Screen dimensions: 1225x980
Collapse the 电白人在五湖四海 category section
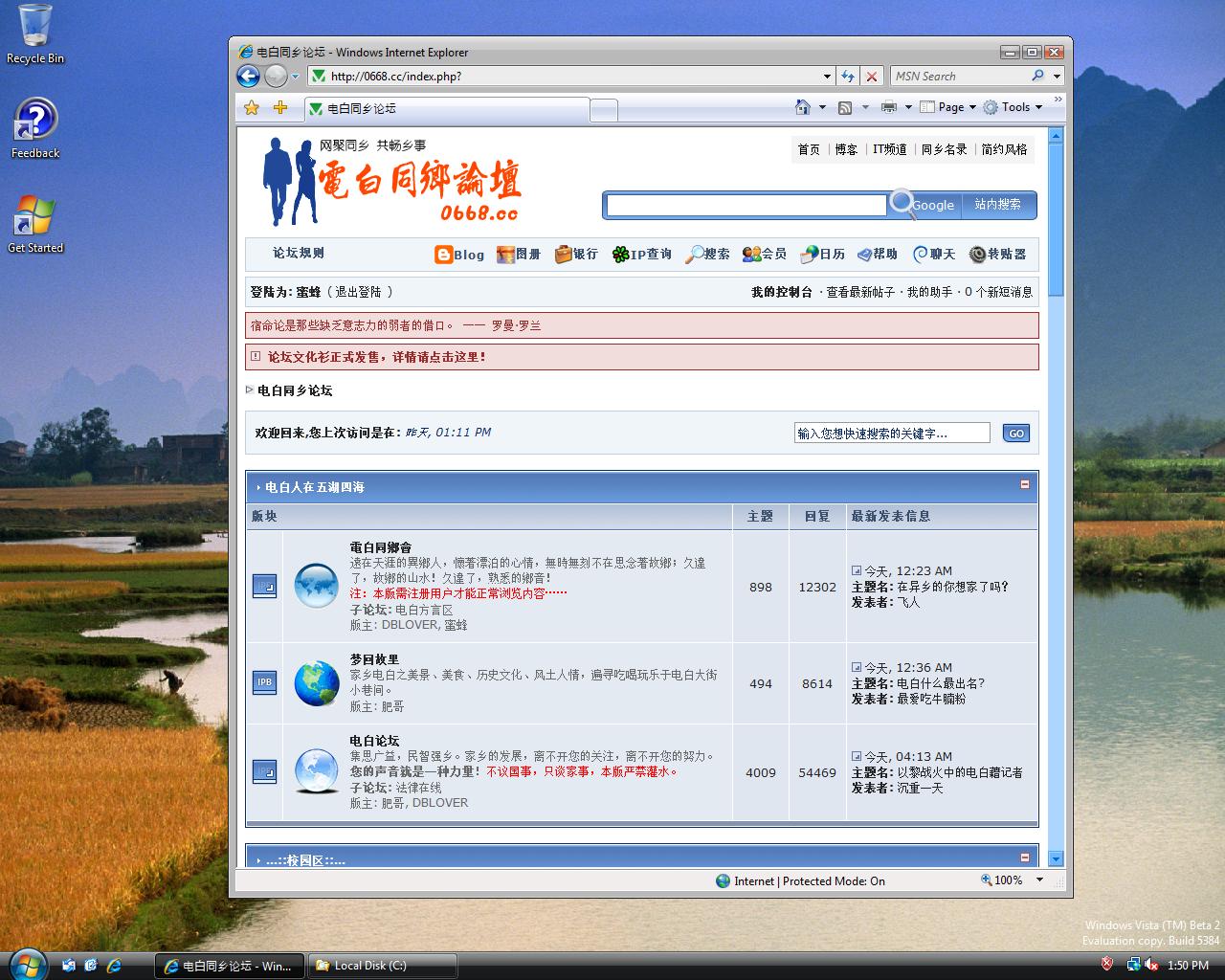coord(1024,485)
